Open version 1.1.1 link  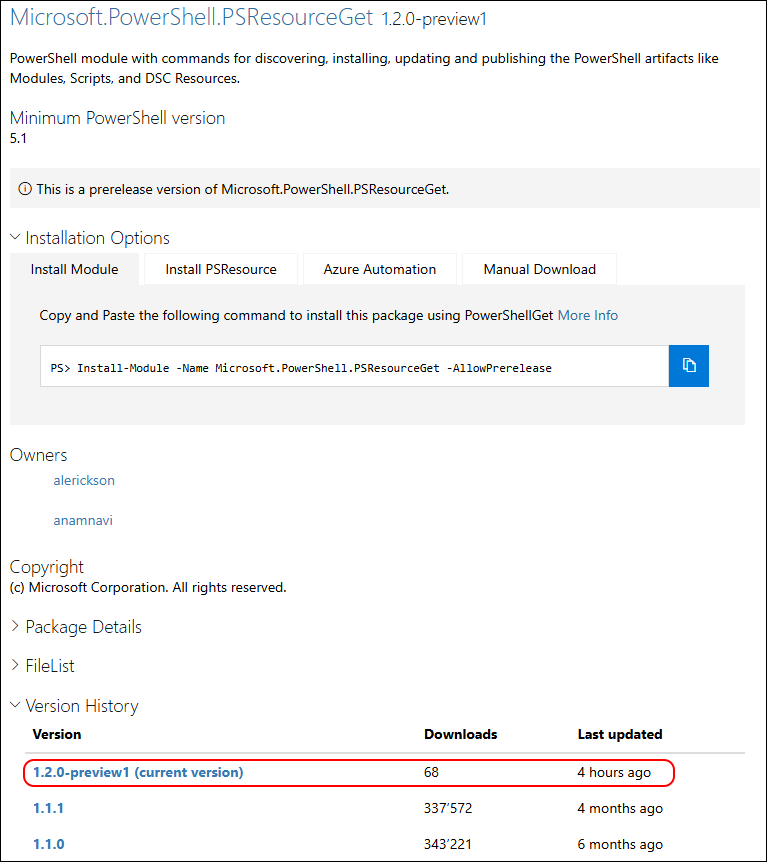pos(48,808)
